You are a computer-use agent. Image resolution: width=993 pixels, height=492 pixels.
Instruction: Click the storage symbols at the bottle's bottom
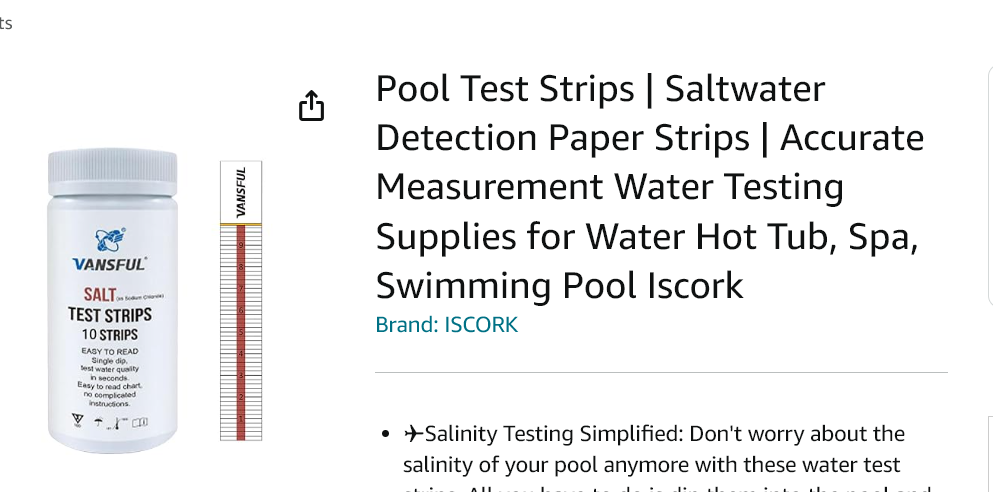point(111,422)
